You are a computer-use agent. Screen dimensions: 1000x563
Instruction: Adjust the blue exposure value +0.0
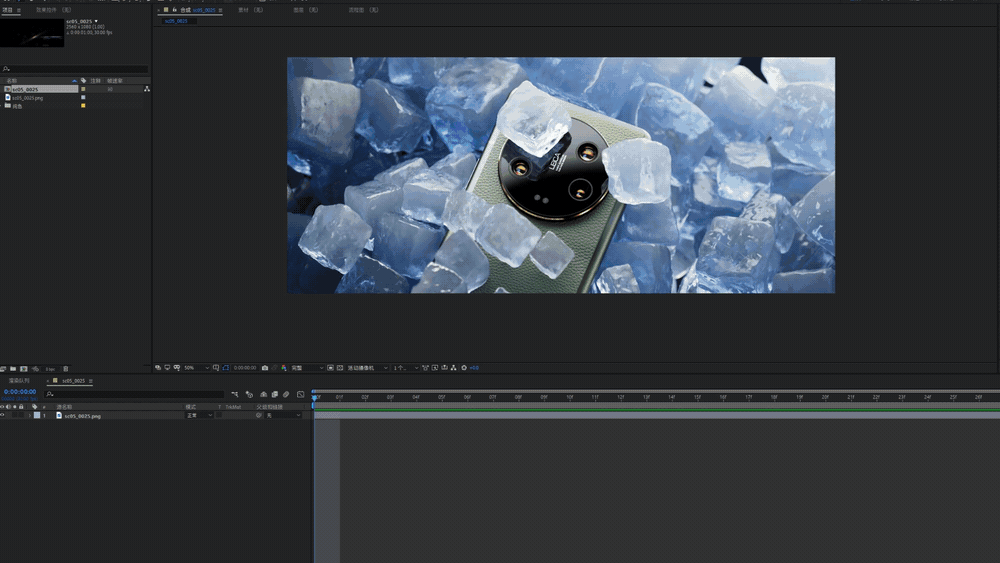coord(474,368)
